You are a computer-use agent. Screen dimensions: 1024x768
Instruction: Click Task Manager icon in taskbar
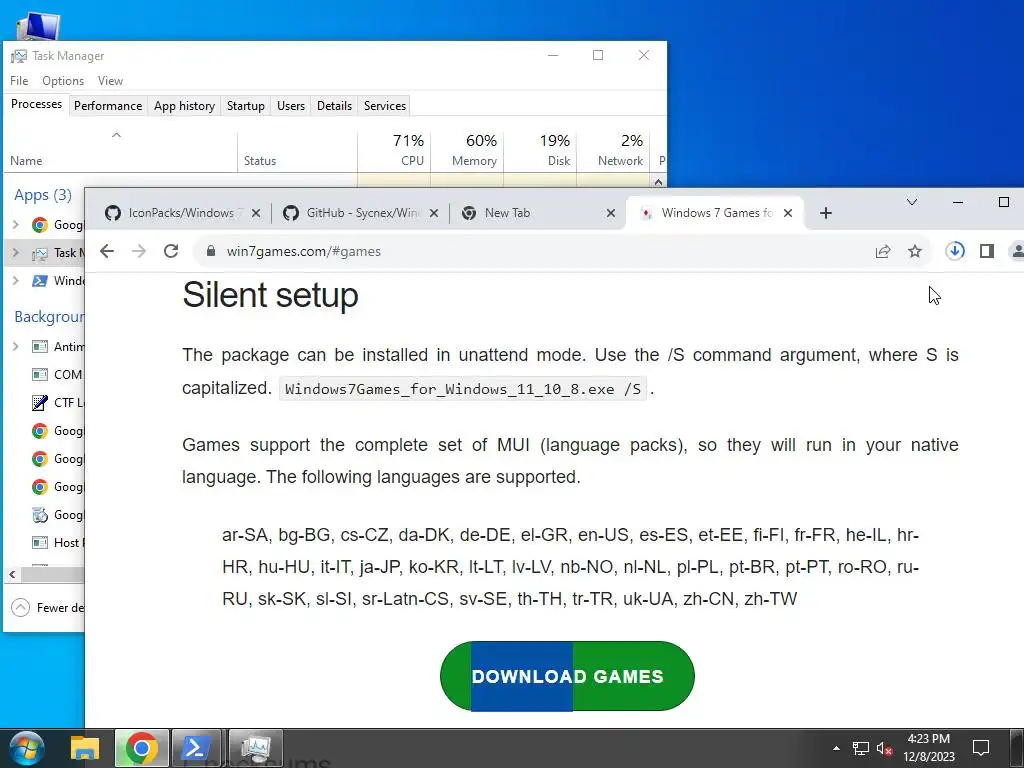point(255,748)
